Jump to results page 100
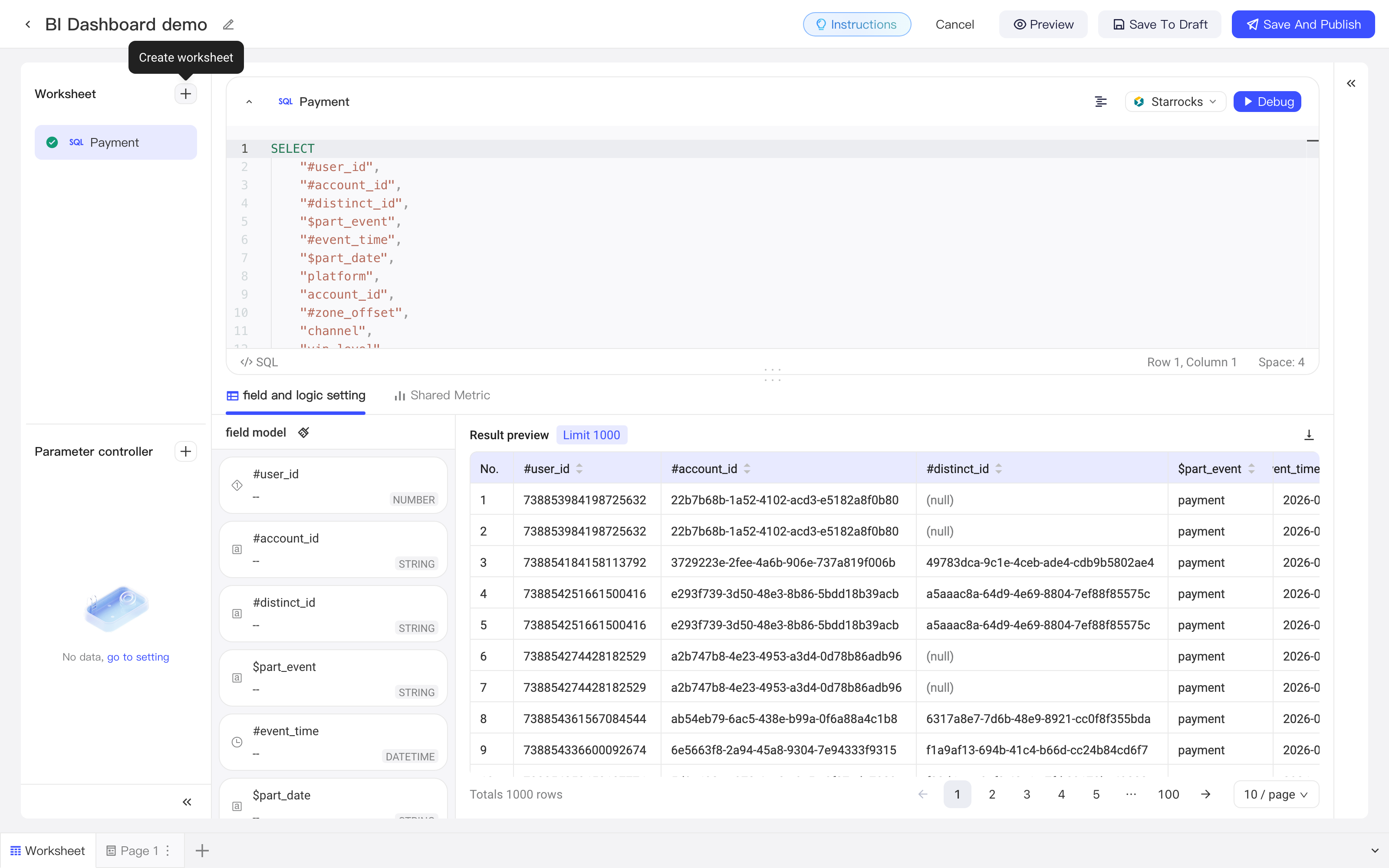1389x868 pixels. [1168, 795]
